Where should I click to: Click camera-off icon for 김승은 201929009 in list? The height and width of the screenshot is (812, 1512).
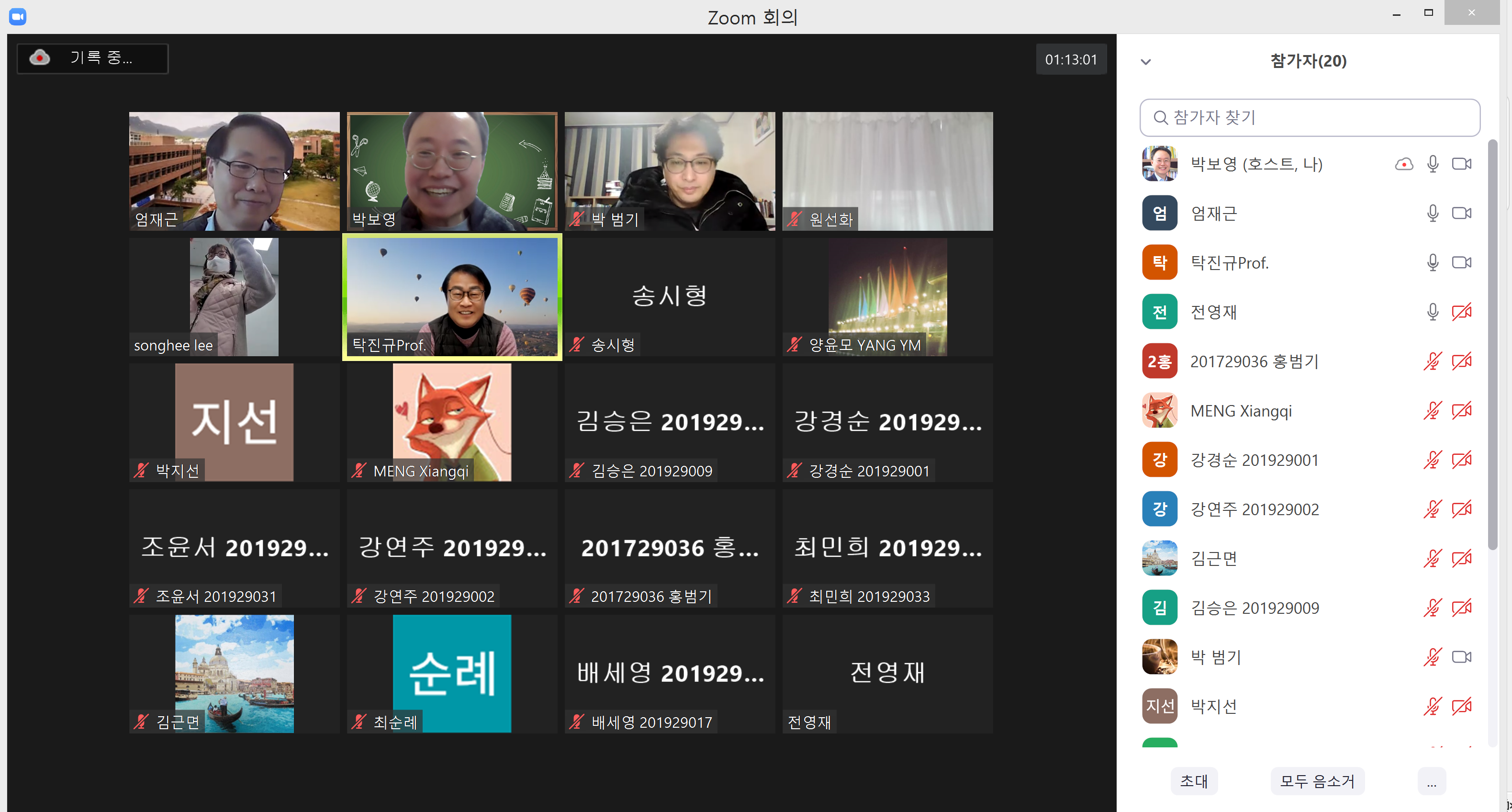click(1462, 608)
